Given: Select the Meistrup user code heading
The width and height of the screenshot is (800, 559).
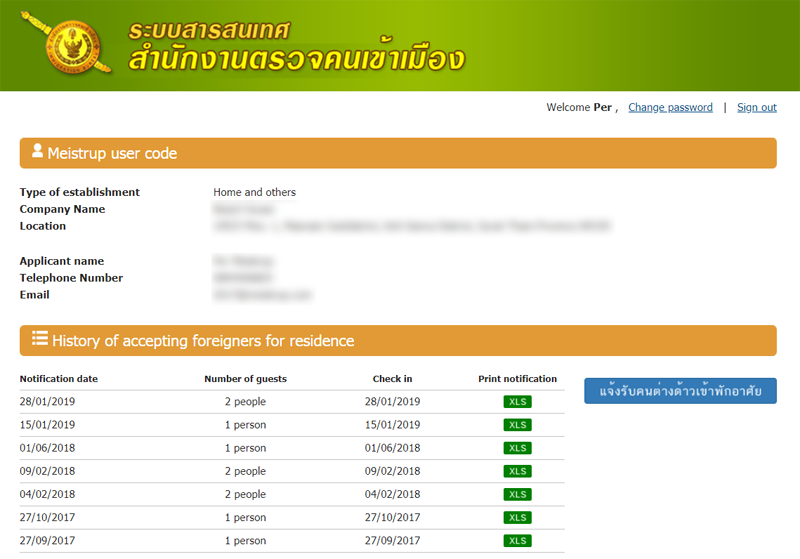Looking at the screenshot, I should coord(112,153).
